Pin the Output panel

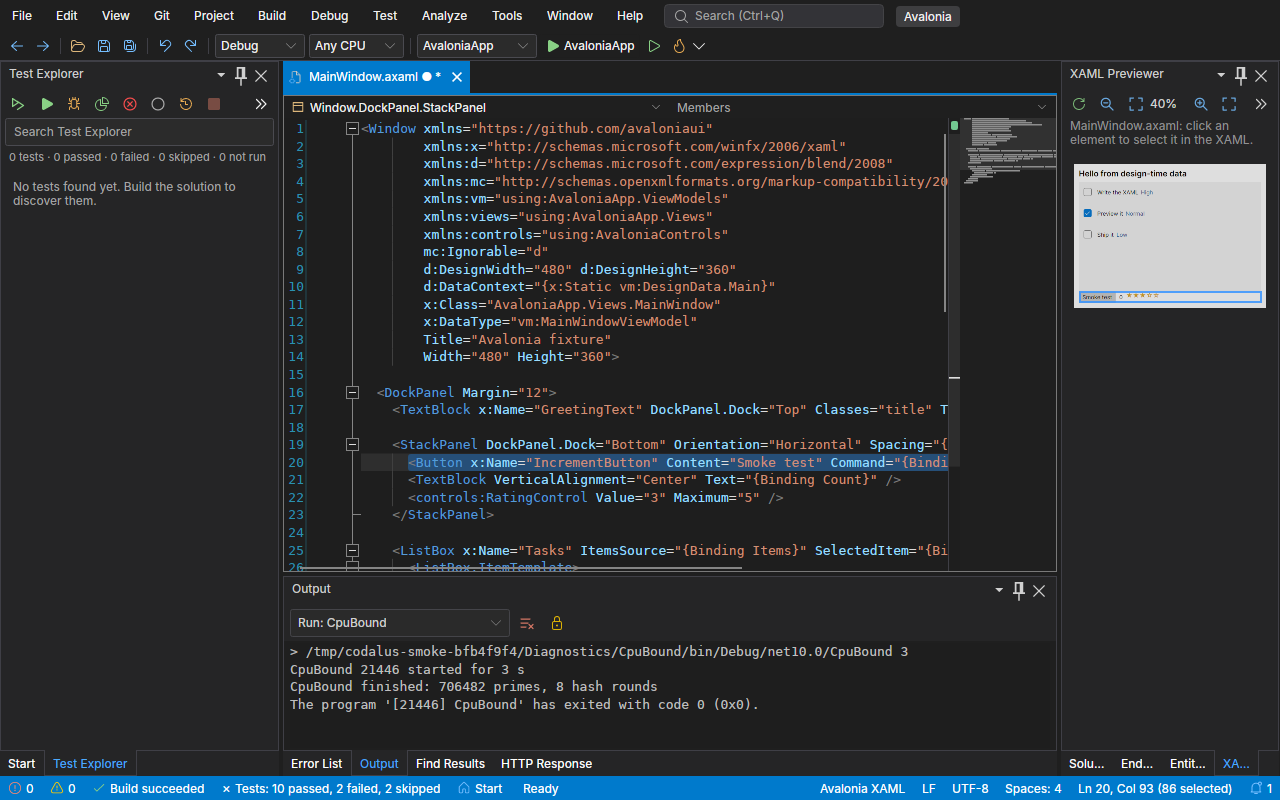[1019, 590]
